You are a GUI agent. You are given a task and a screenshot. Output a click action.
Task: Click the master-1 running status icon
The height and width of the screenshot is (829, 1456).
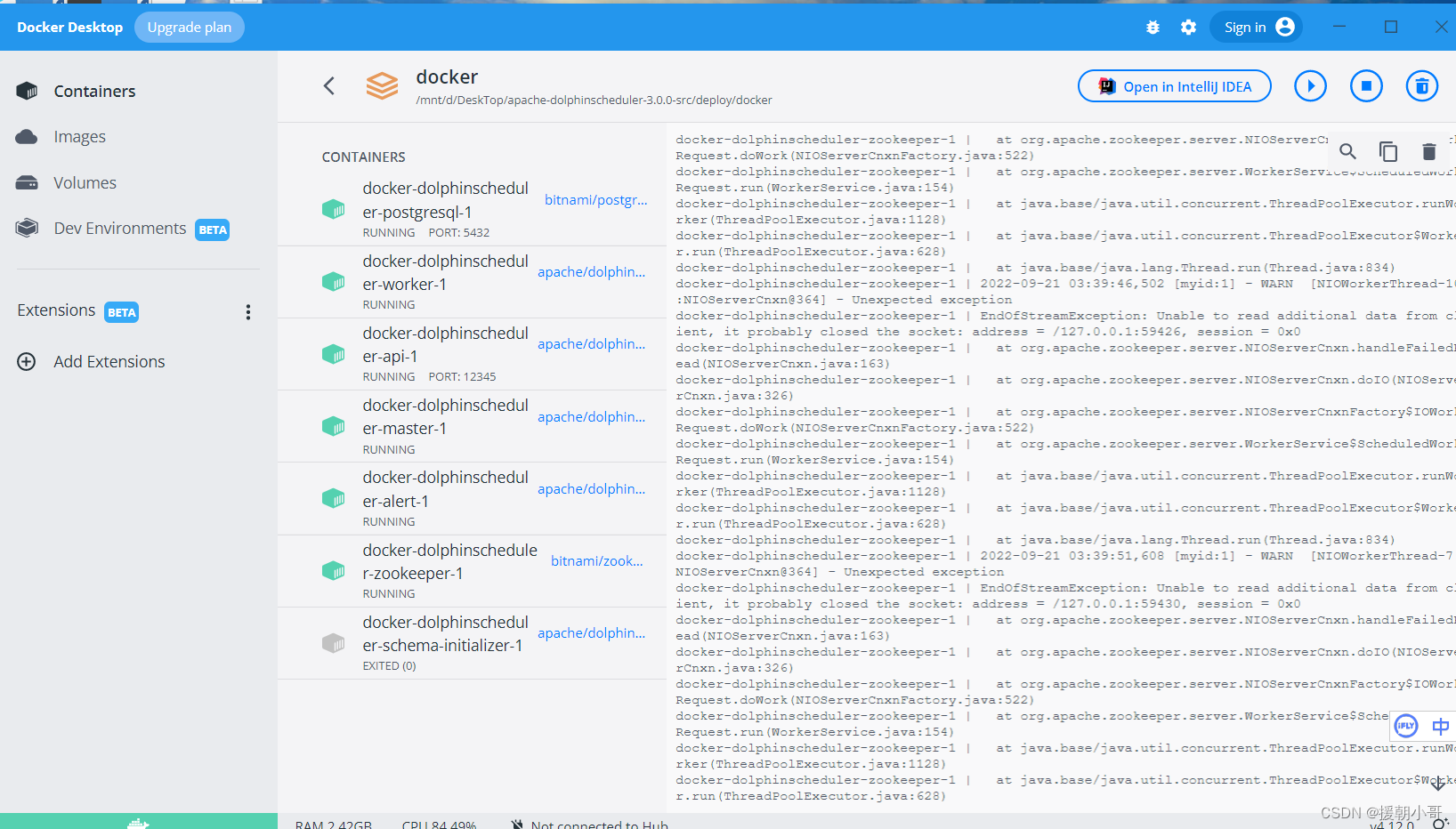[x=333, y=426]
